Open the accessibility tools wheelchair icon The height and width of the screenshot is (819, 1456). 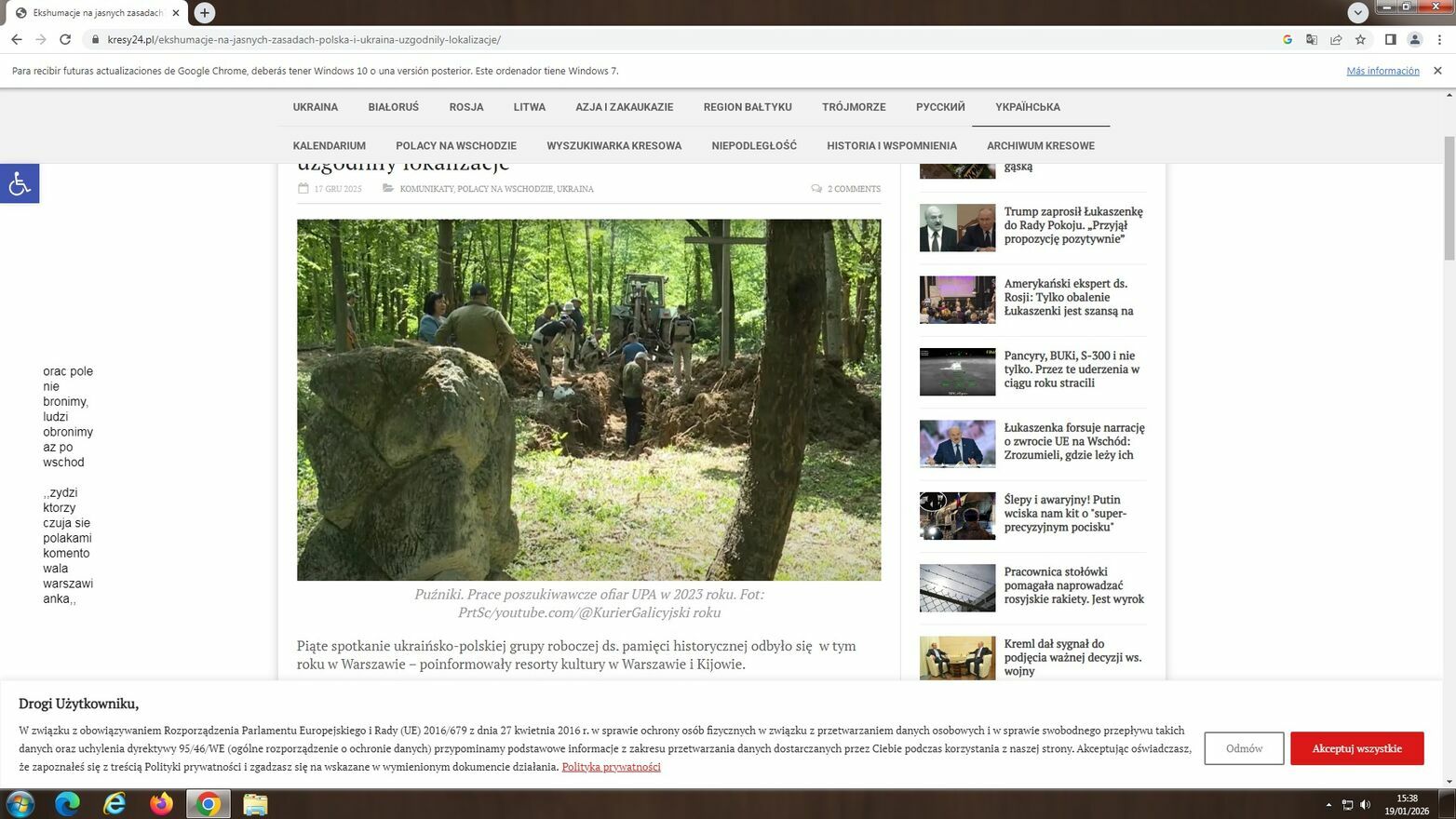coord(19,183)
